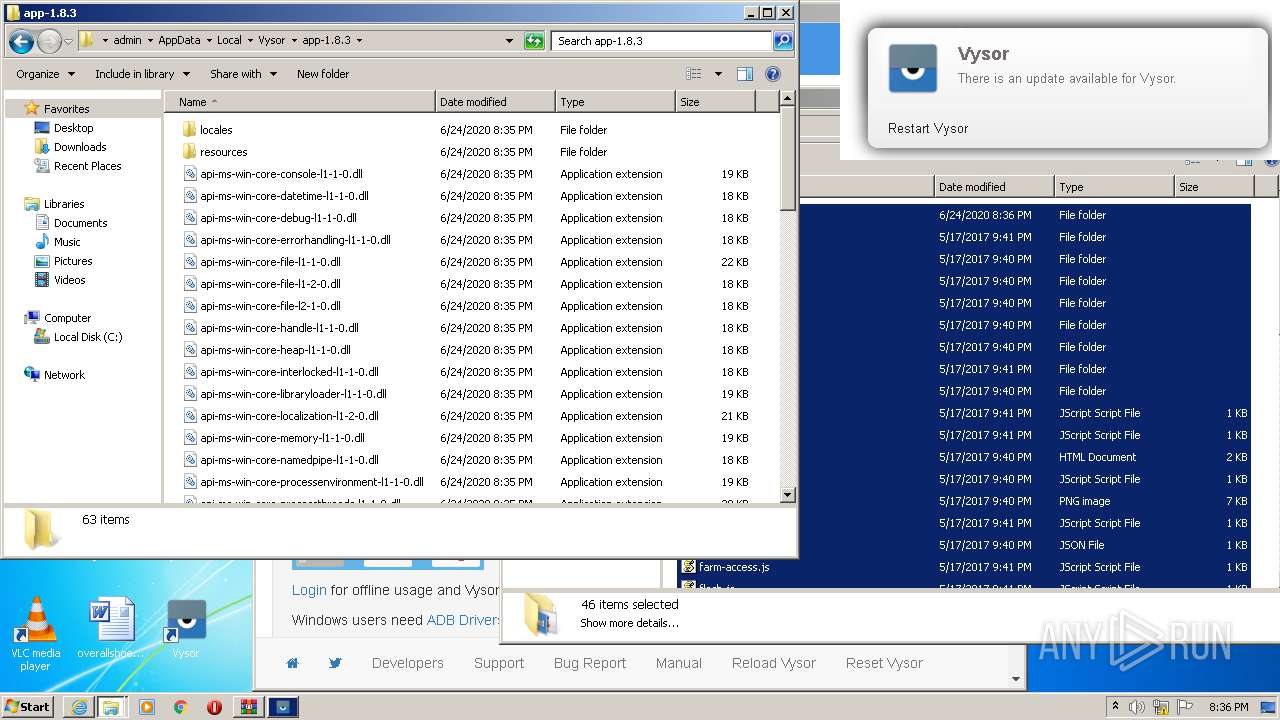Click the file list scrollbar down arrow
The image size is (1280, 720).
[787, 495]
